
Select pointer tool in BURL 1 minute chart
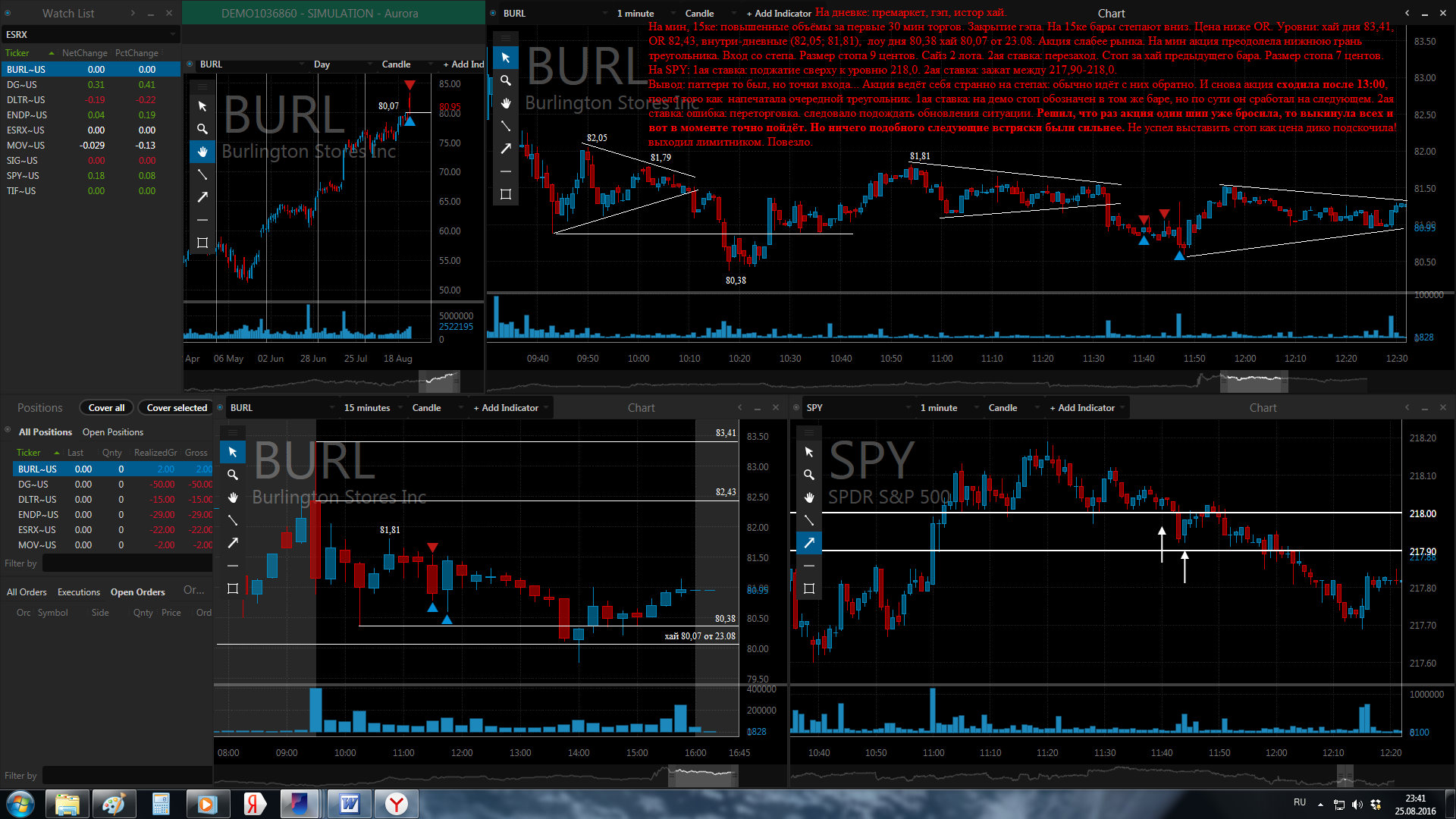pyautogui.click(x=506, y=58)
